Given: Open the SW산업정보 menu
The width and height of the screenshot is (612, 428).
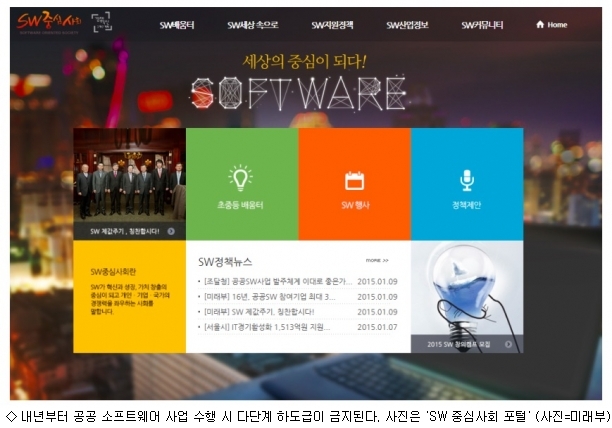Looking at the screenshot, I should click(x=407, y=25).
